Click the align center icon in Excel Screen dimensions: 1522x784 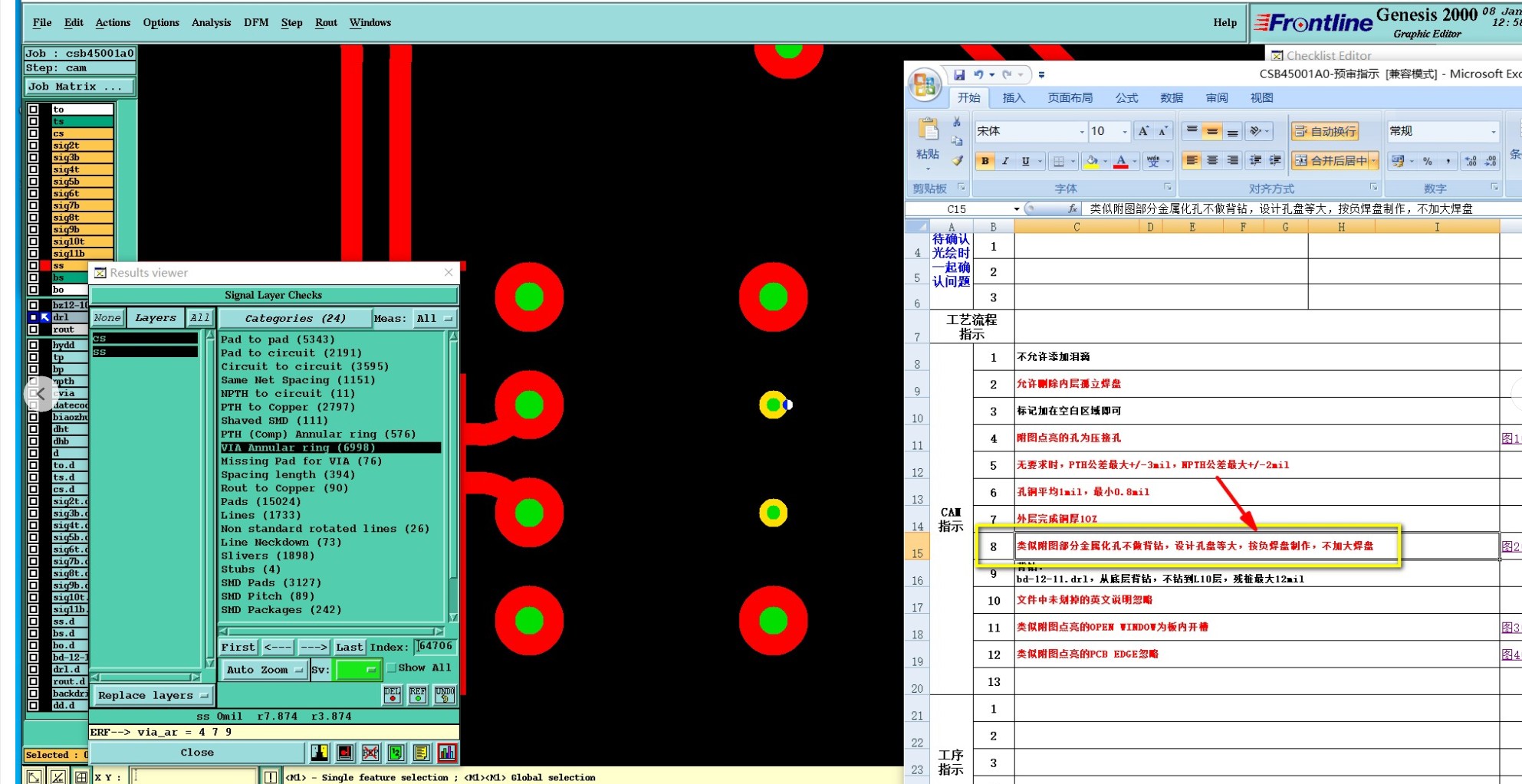tap(1211, 160)
